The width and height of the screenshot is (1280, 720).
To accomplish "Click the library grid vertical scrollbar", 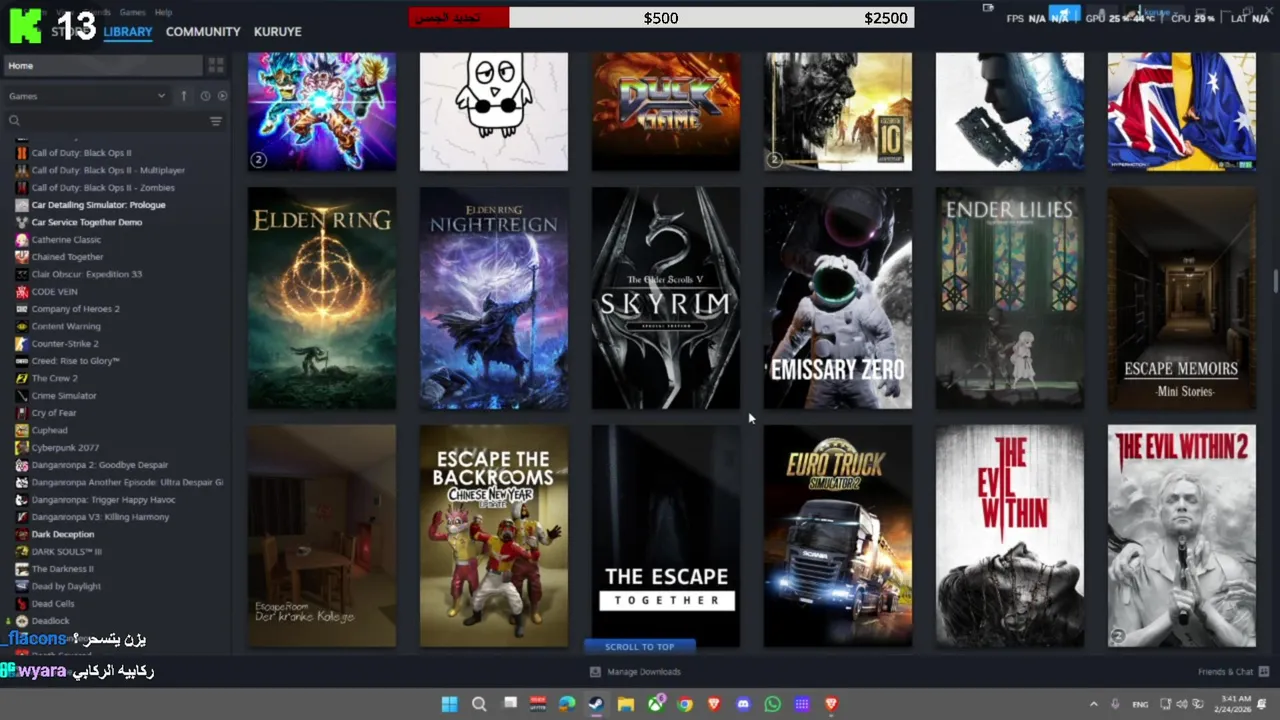I will coord(1275,281).
